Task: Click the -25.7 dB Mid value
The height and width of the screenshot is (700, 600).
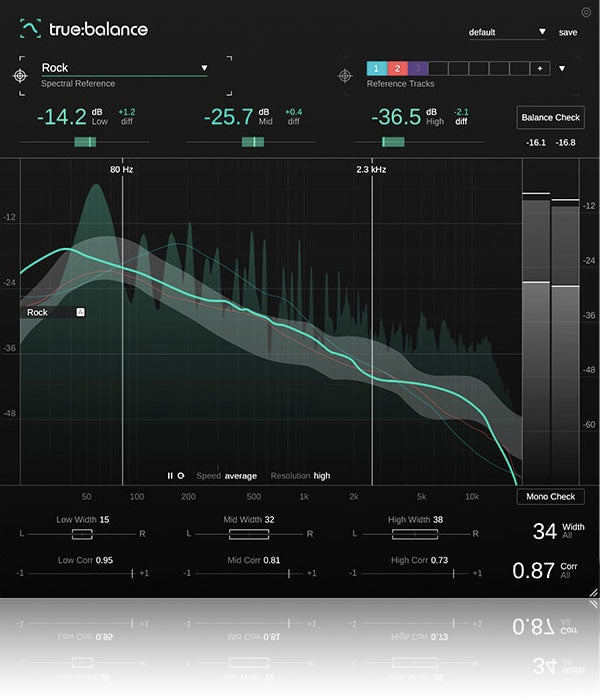Action: [228, 117]
